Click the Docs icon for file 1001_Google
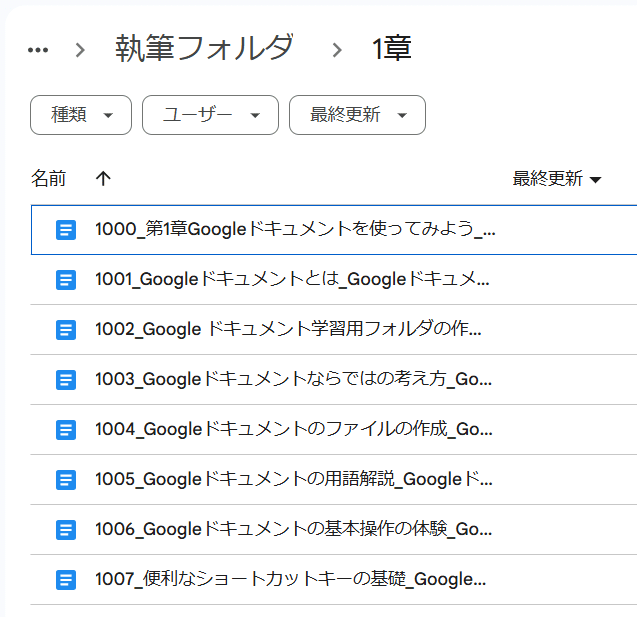Viewport: 637px width, 617px height. point(66,280)
